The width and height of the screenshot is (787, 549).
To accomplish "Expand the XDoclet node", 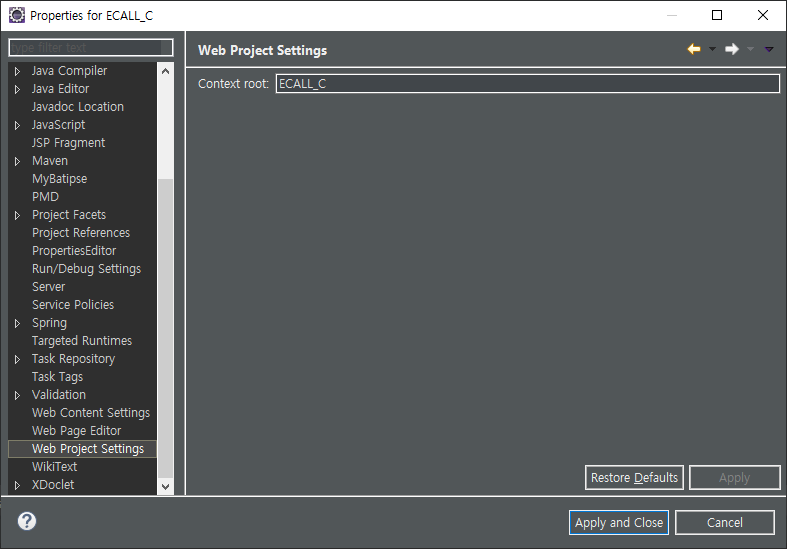I will [x=18, y=485].
